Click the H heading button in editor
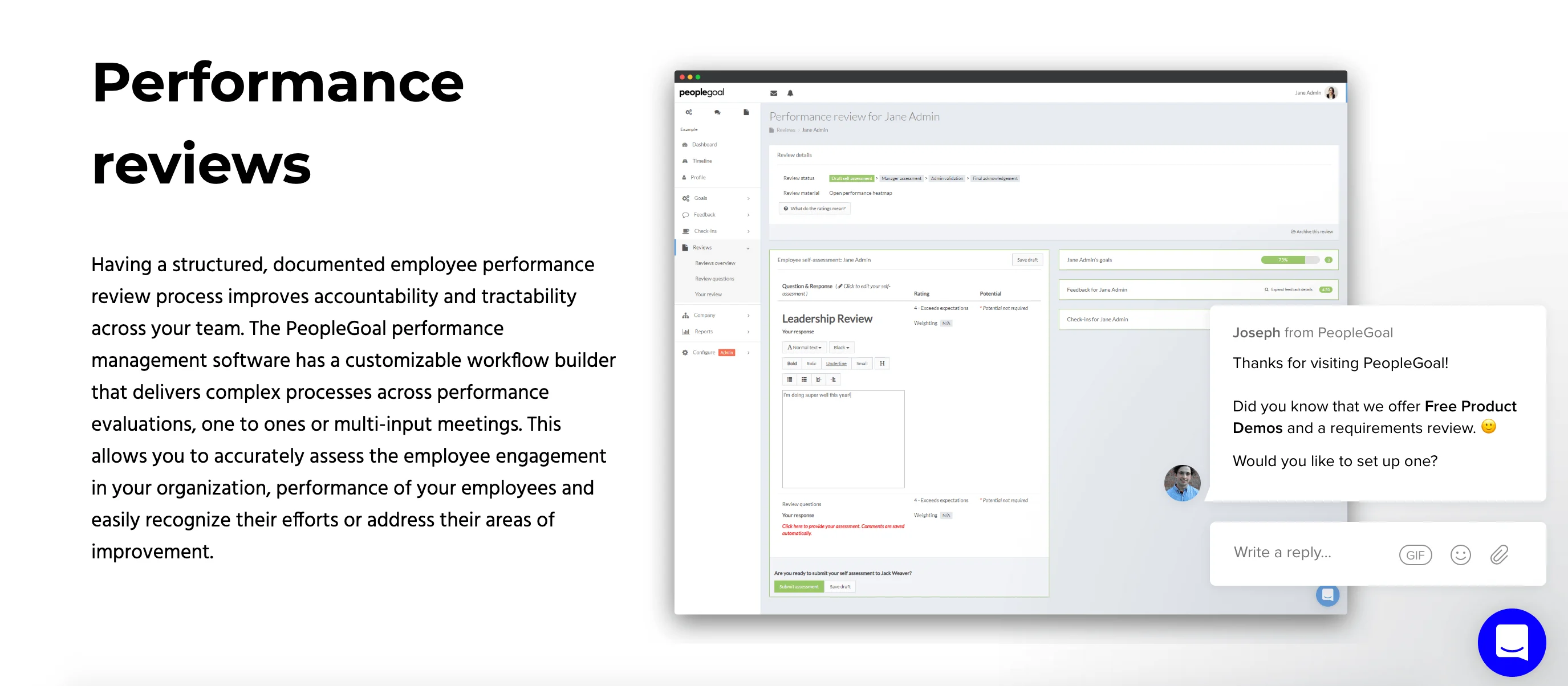This screenshot has height=686, width=1568. click(x=882, y=364)
